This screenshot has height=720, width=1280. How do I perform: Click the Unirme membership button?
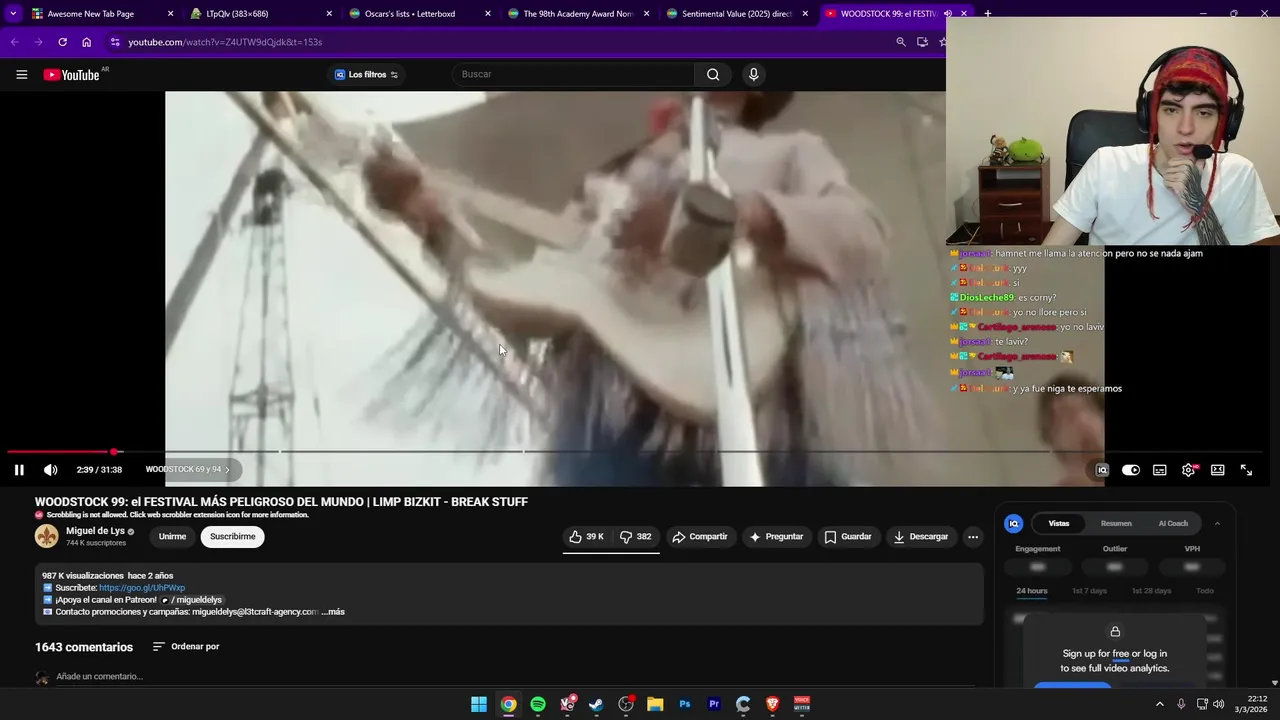tap(172, 537)
